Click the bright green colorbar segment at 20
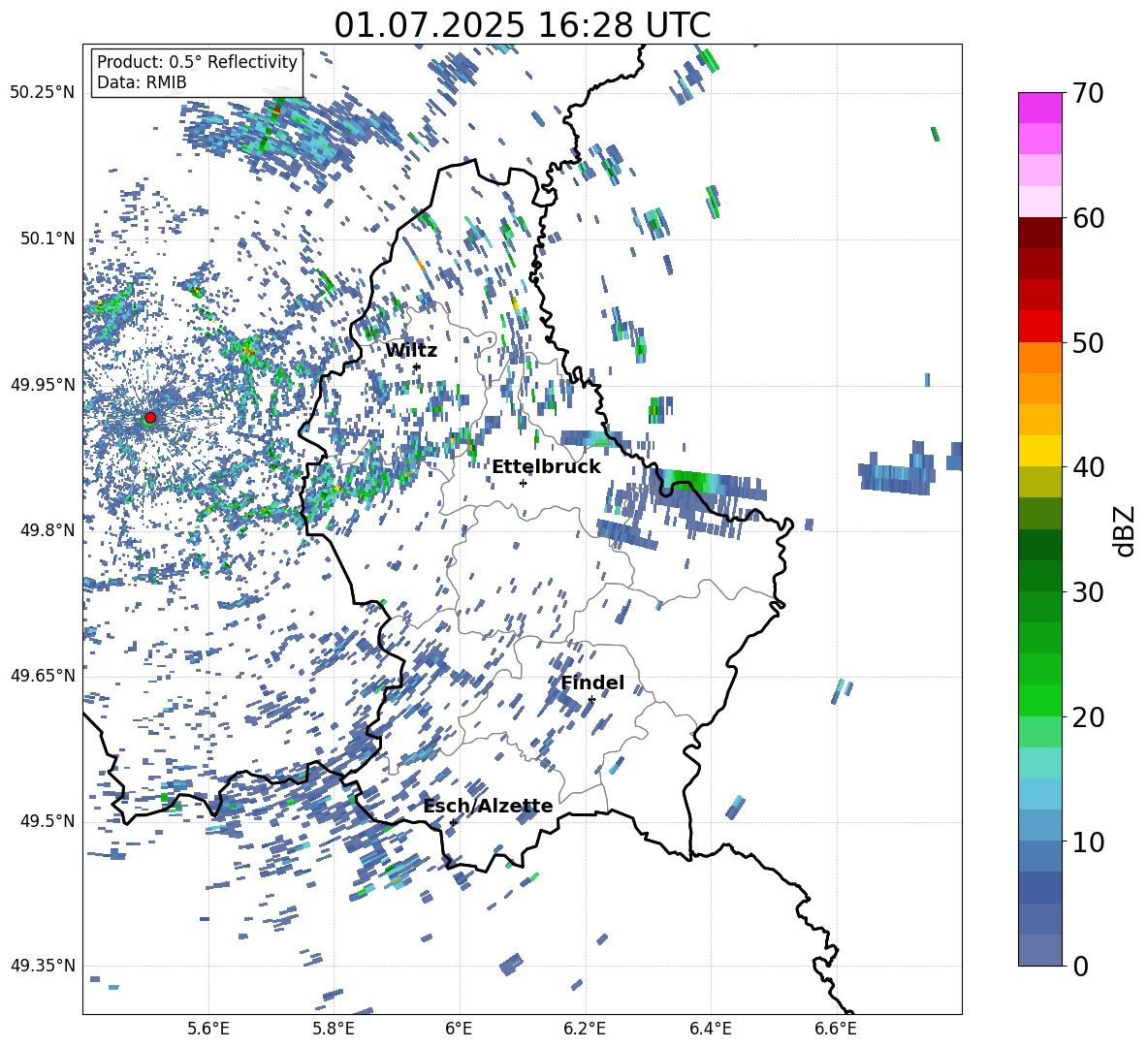 click(x=1039, y=700)
